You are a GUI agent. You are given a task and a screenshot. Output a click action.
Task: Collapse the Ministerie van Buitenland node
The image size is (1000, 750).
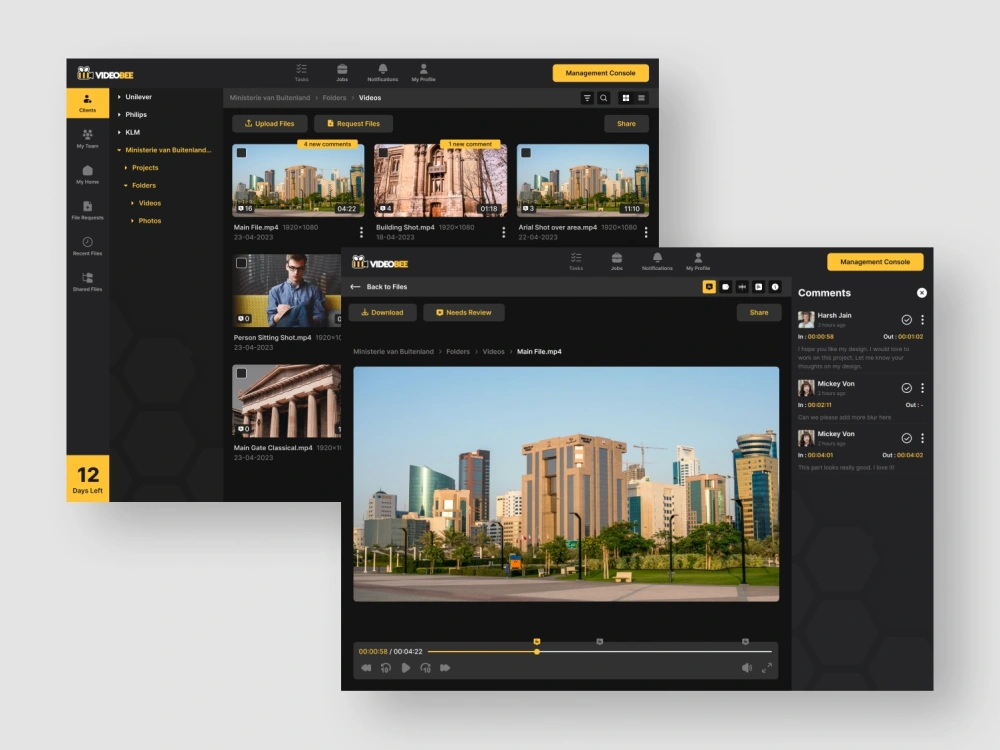[119, 150]
